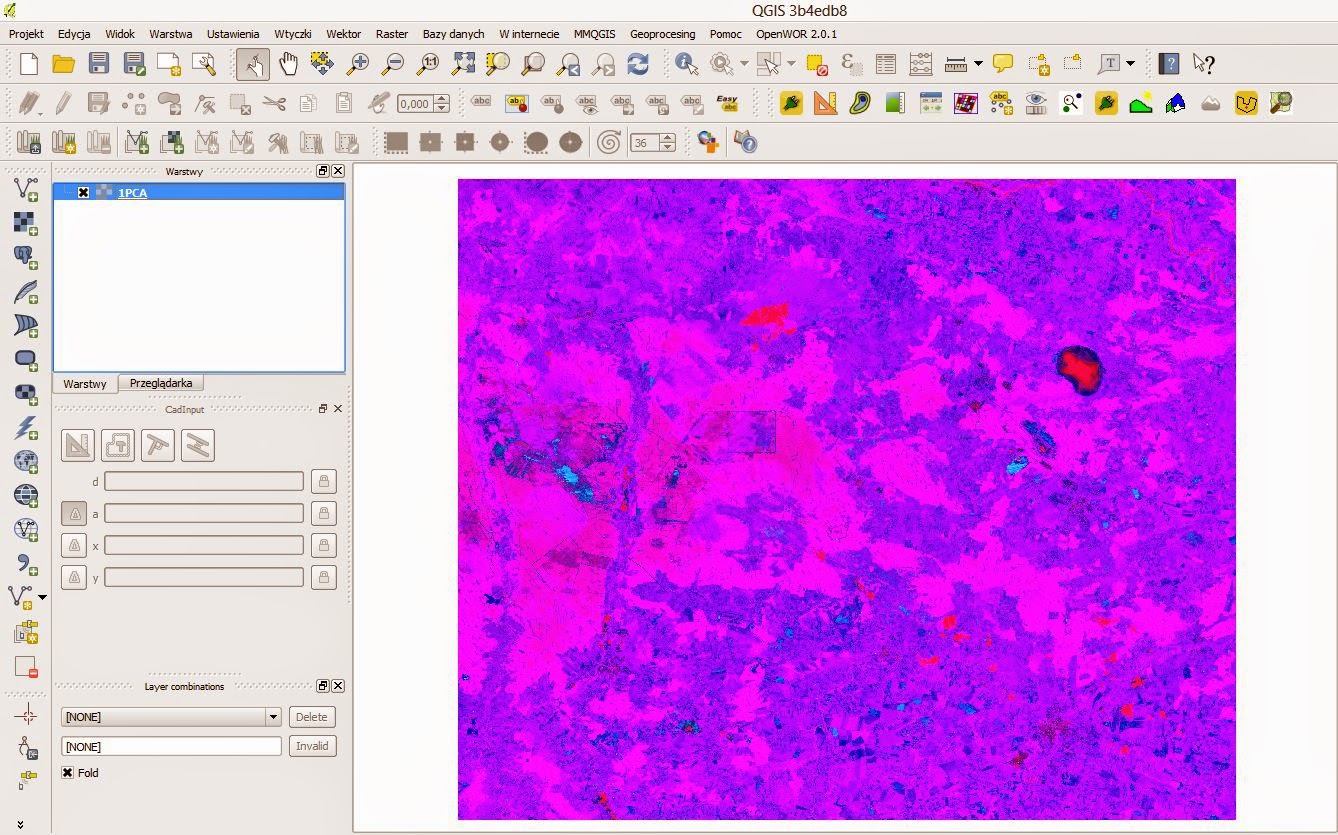This screenshot has height=835, width=1338.
Task: Click the Add Vector Layer icon in sidebar
Action: 25,189
